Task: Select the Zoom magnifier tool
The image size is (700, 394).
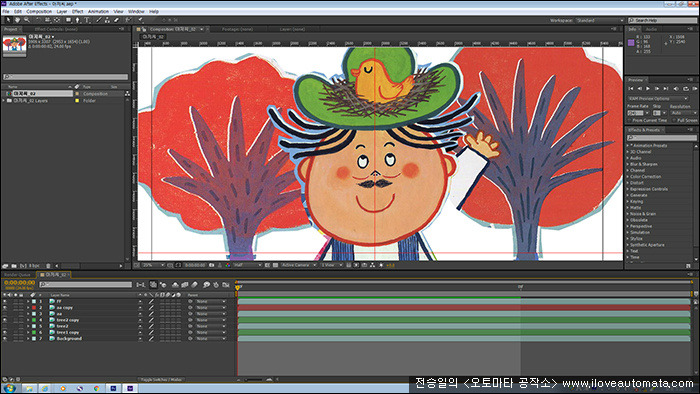Action: (x=27, y=20)
